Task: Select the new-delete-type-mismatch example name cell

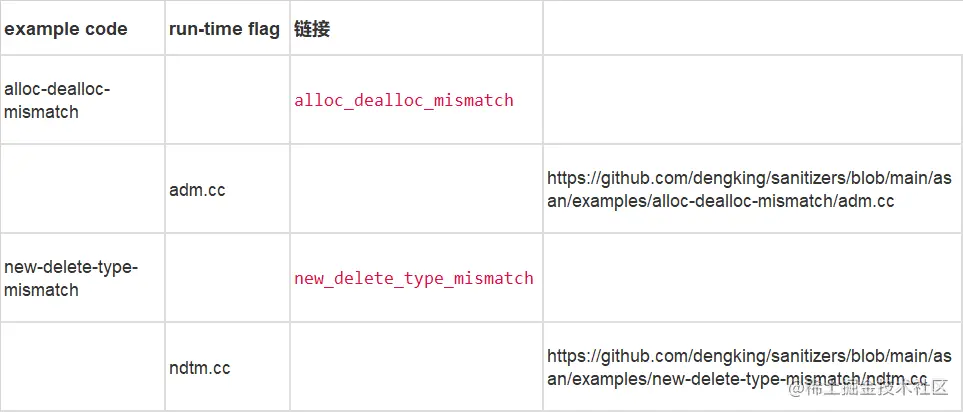Action: click(71, 278)
